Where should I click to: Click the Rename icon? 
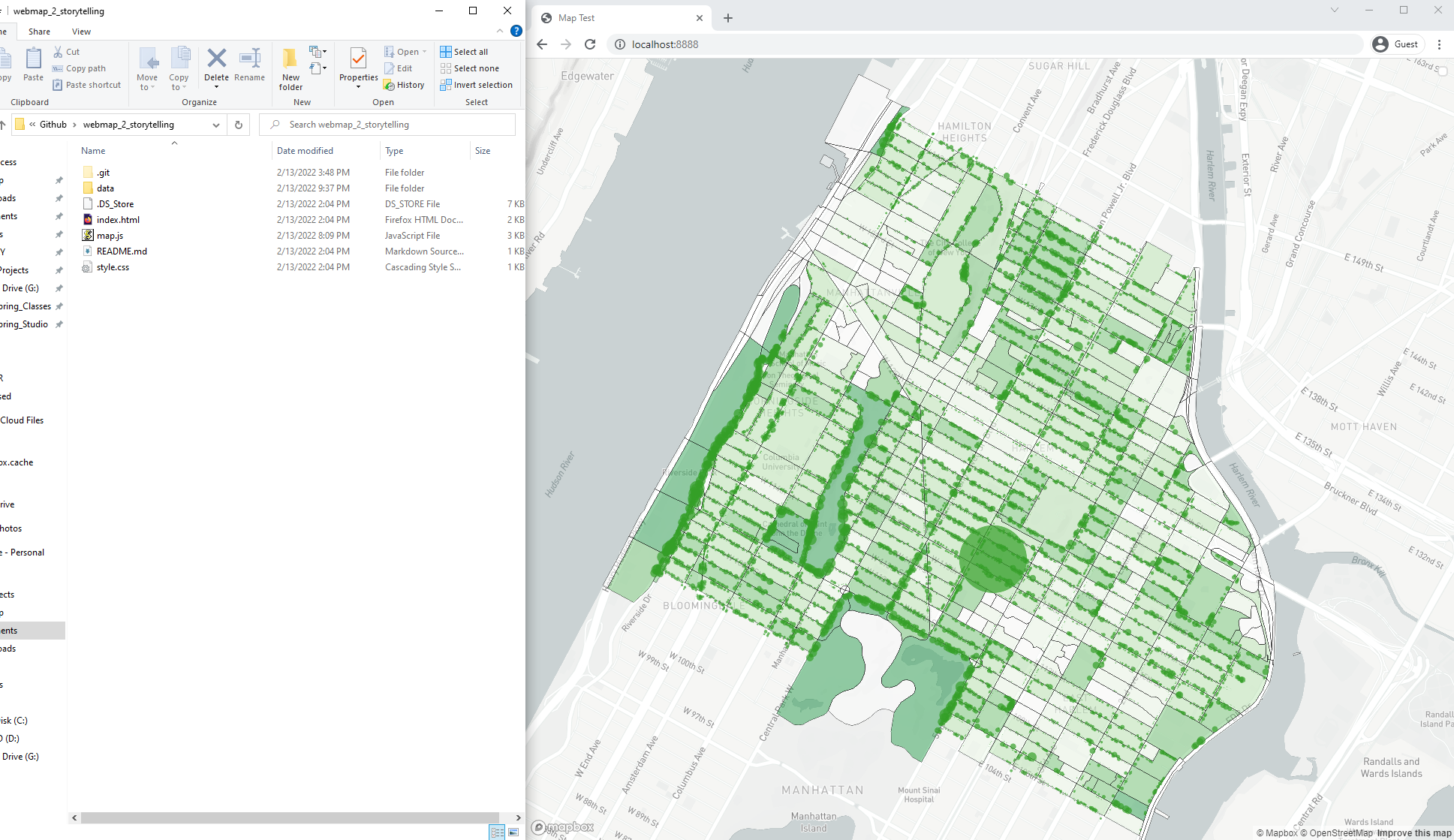pyautogui.click(x=249, y=59)
